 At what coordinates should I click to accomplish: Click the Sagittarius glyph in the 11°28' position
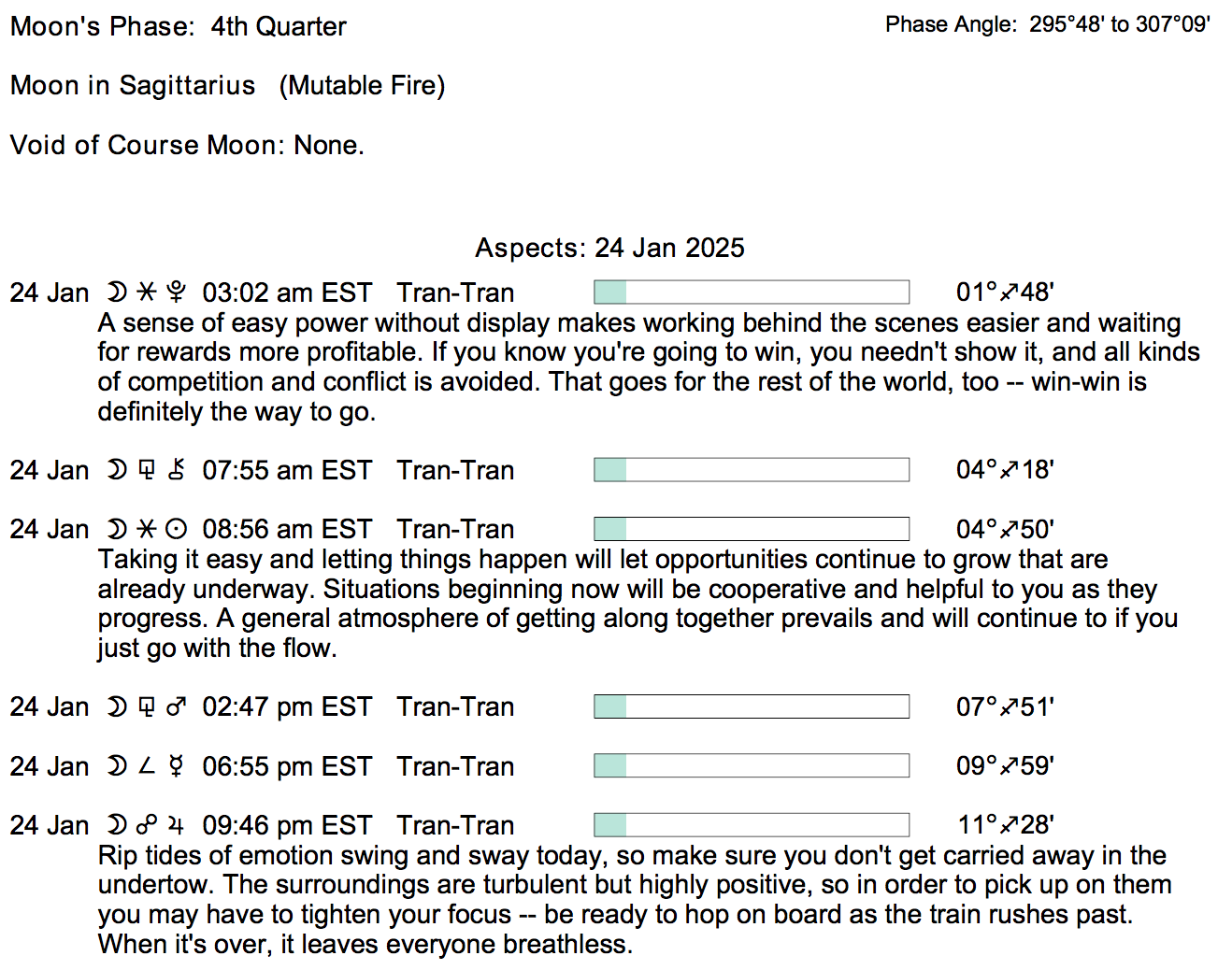point(1009,825)
